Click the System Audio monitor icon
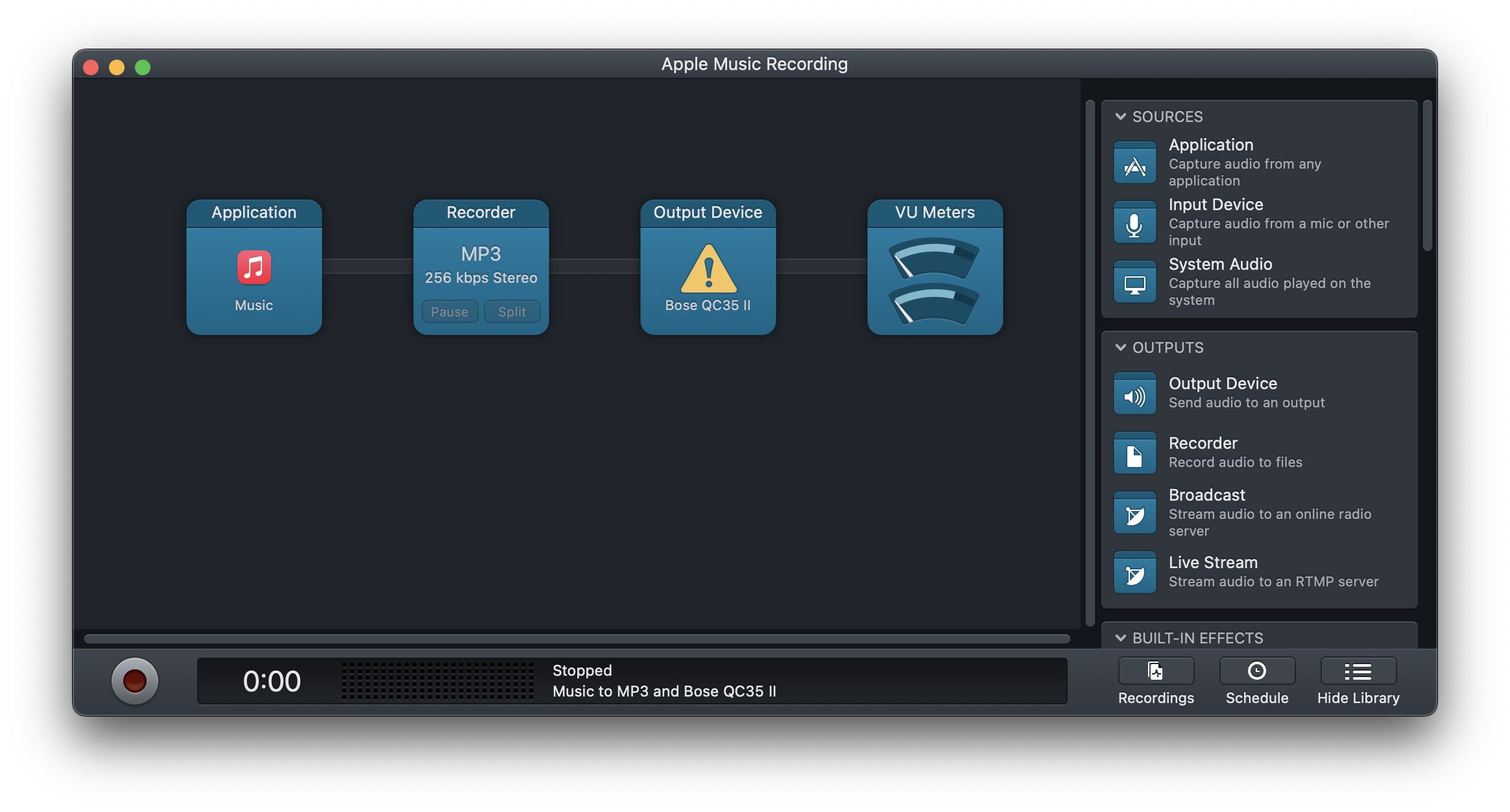Image resolution: width=1510 pixels, height=812 pixels. click(1134, 282)
